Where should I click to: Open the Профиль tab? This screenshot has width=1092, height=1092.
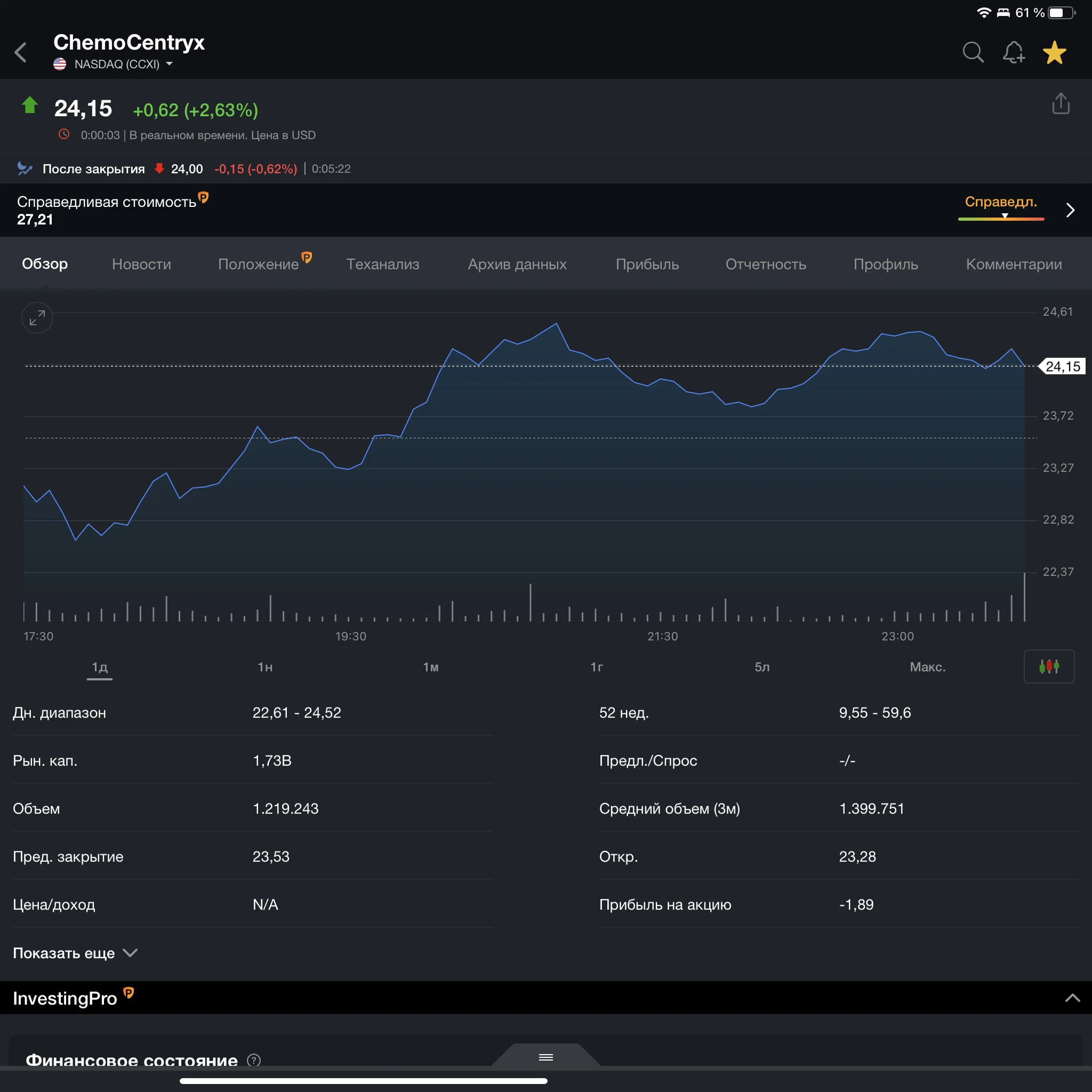pyautogui.click(x=886, y=264)
